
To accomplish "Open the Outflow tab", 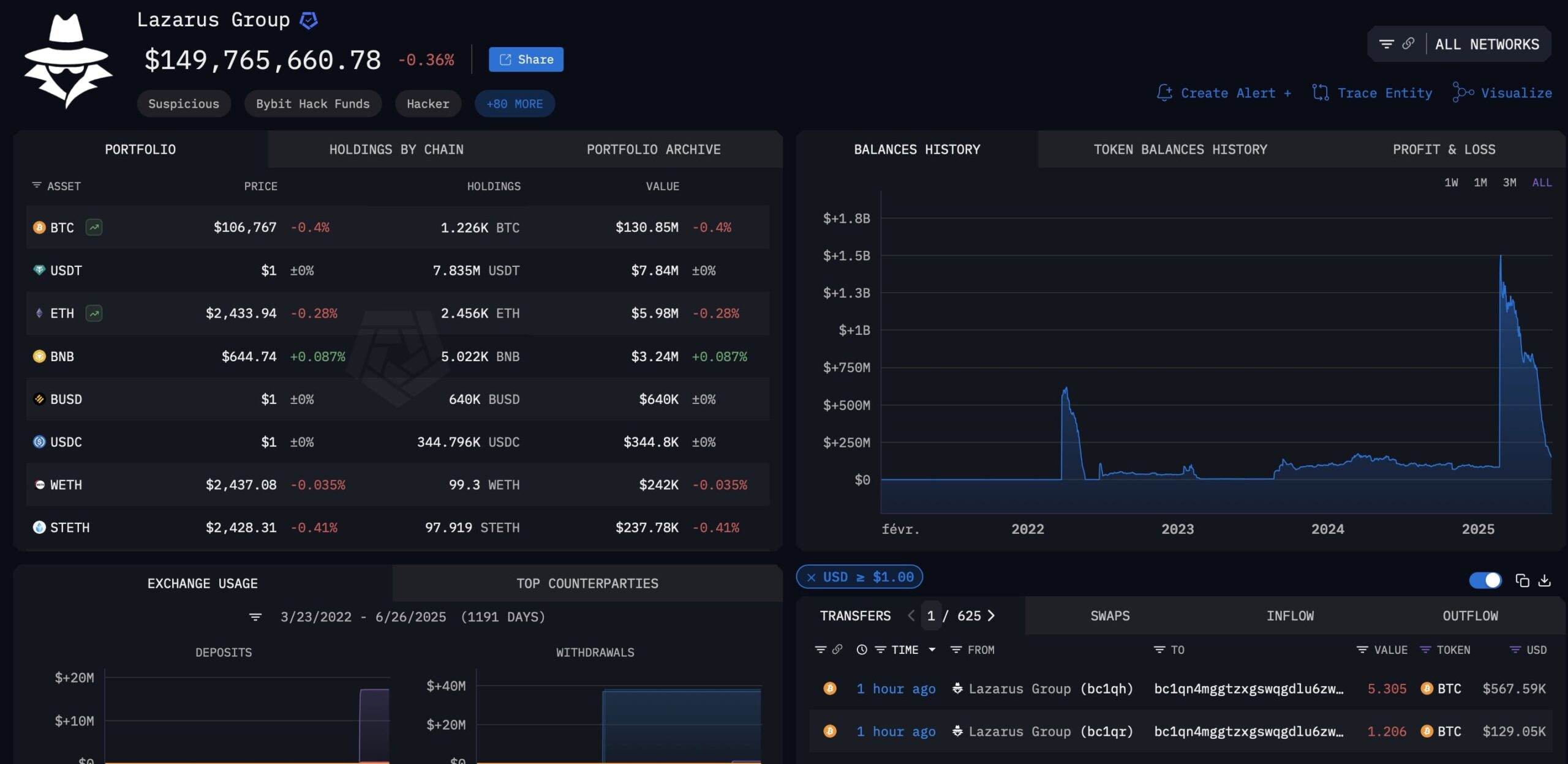I will pyautogui.click(x=1470, y=616).
